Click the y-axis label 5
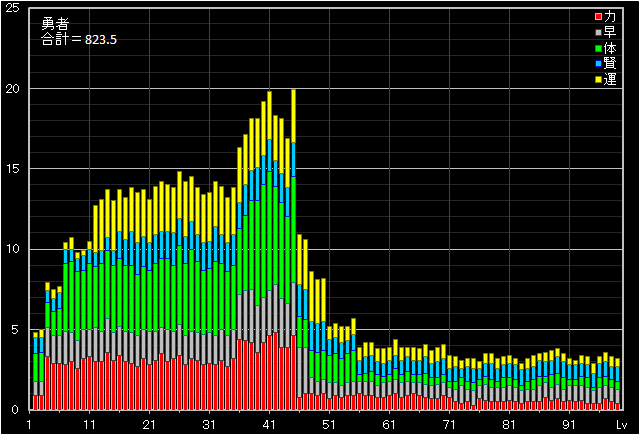The width and height of the screenshot is (640, 435). pyautogui.click(x=16, y=330)
